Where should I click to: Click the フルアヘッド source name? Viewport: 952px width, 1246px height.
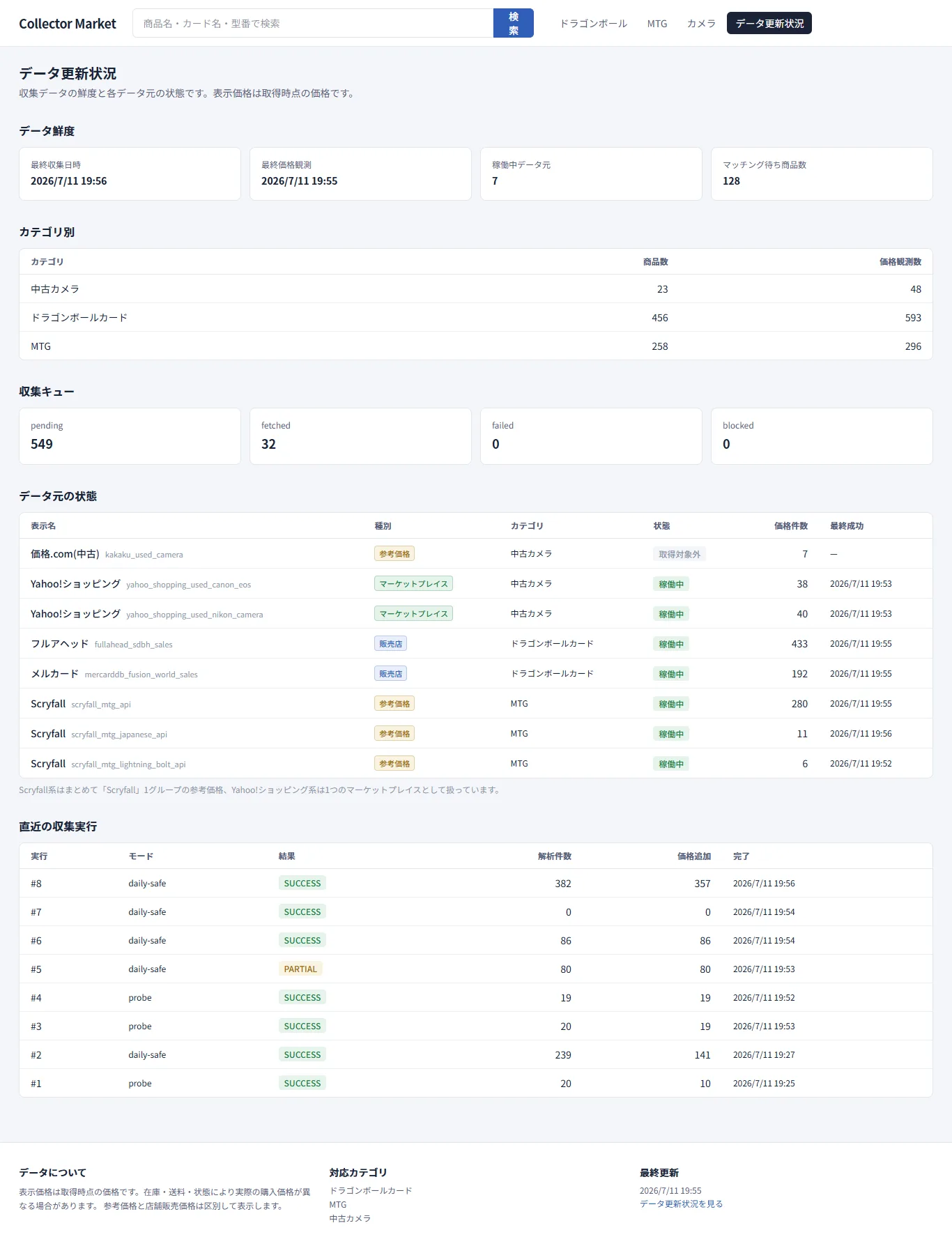click(x=59, y=644)
